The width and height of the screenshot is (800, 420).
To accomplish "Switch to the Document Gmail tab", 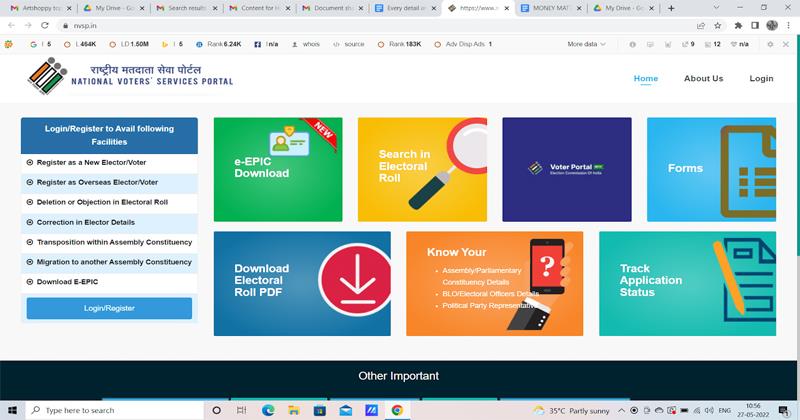I will click(x=332, y=8).
